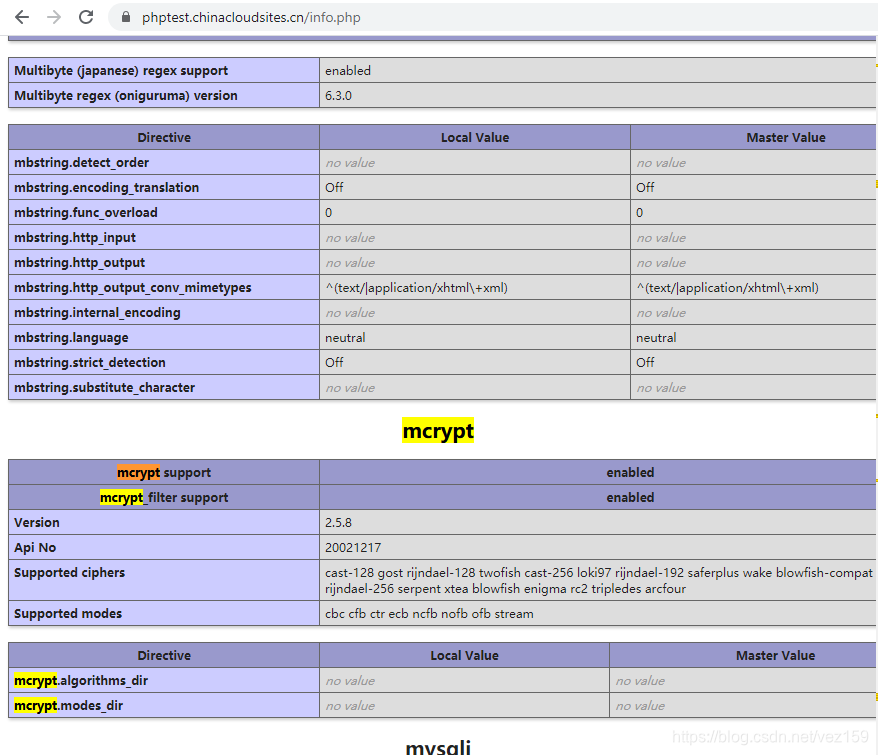878x755 pixels.
Task: Click the mysqli section heading
Action: pos(437,747)
